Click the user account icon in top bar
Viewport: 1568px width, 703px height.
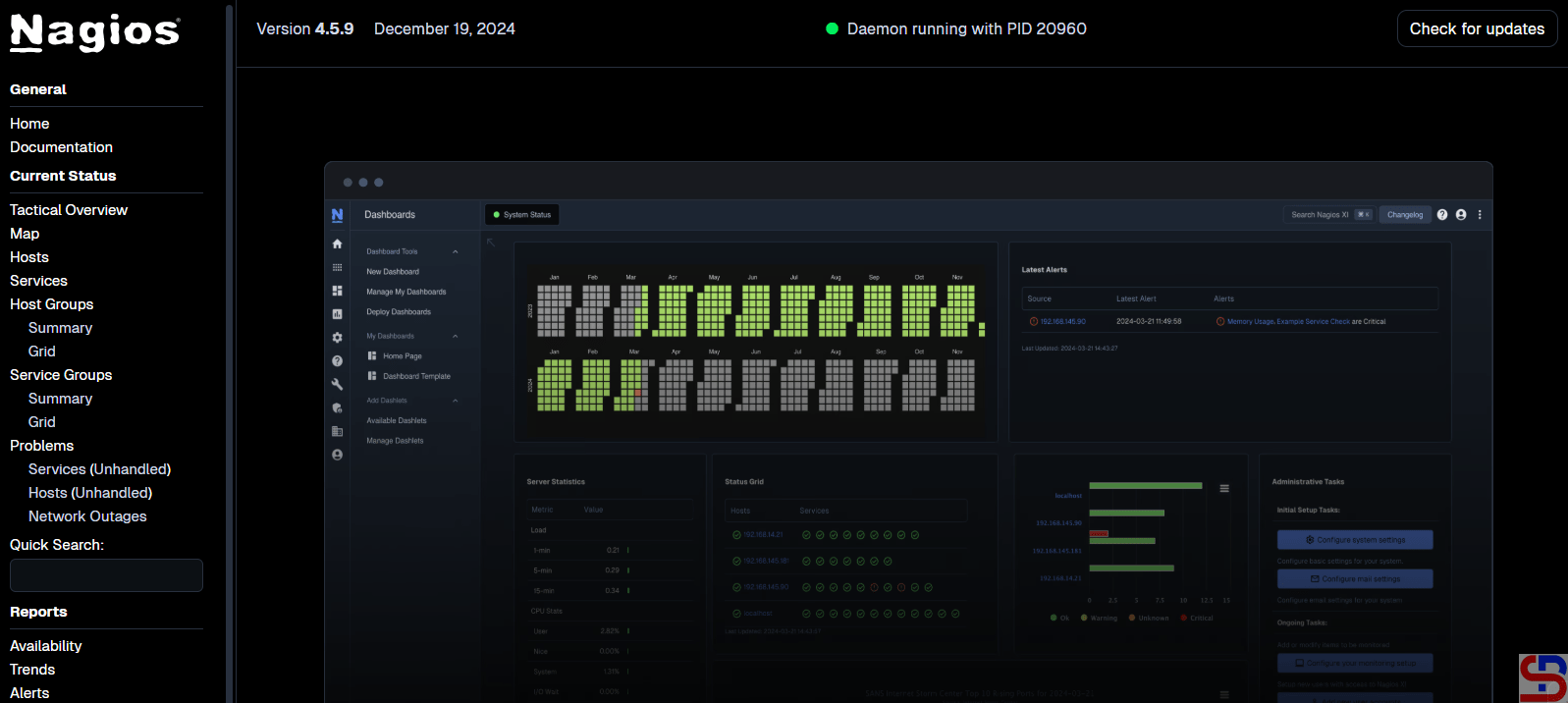[x=1461, y=215]
